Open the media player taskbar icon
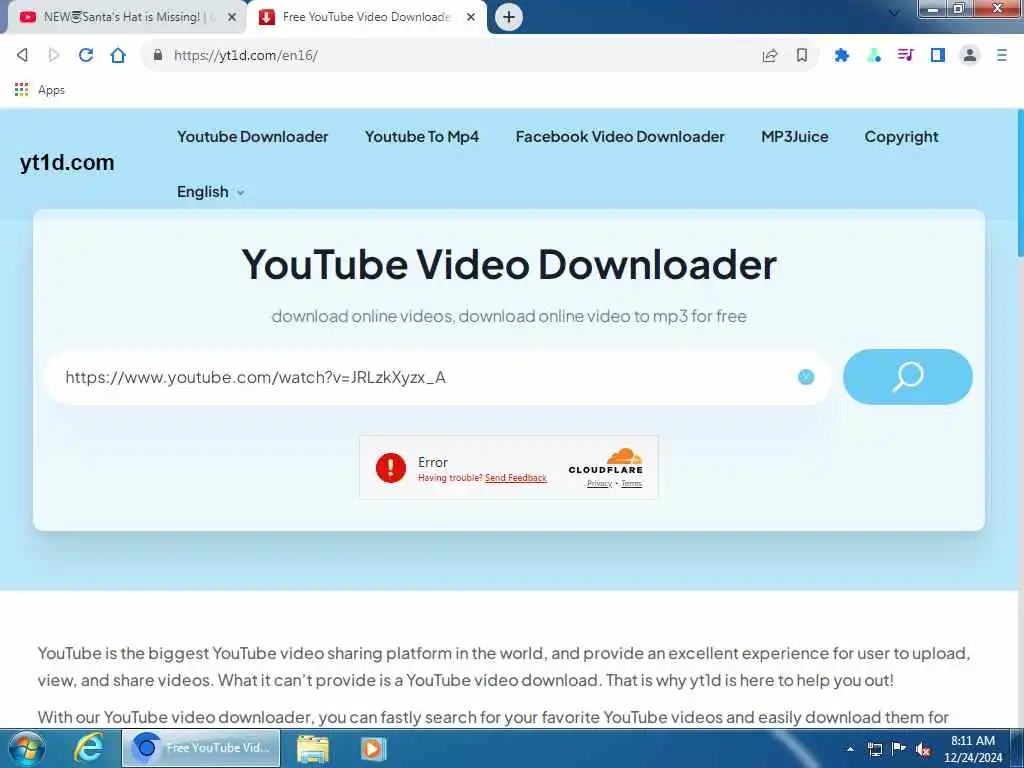Image resolution: width=1024 pixels, height=768 pixels. (373, 748)
